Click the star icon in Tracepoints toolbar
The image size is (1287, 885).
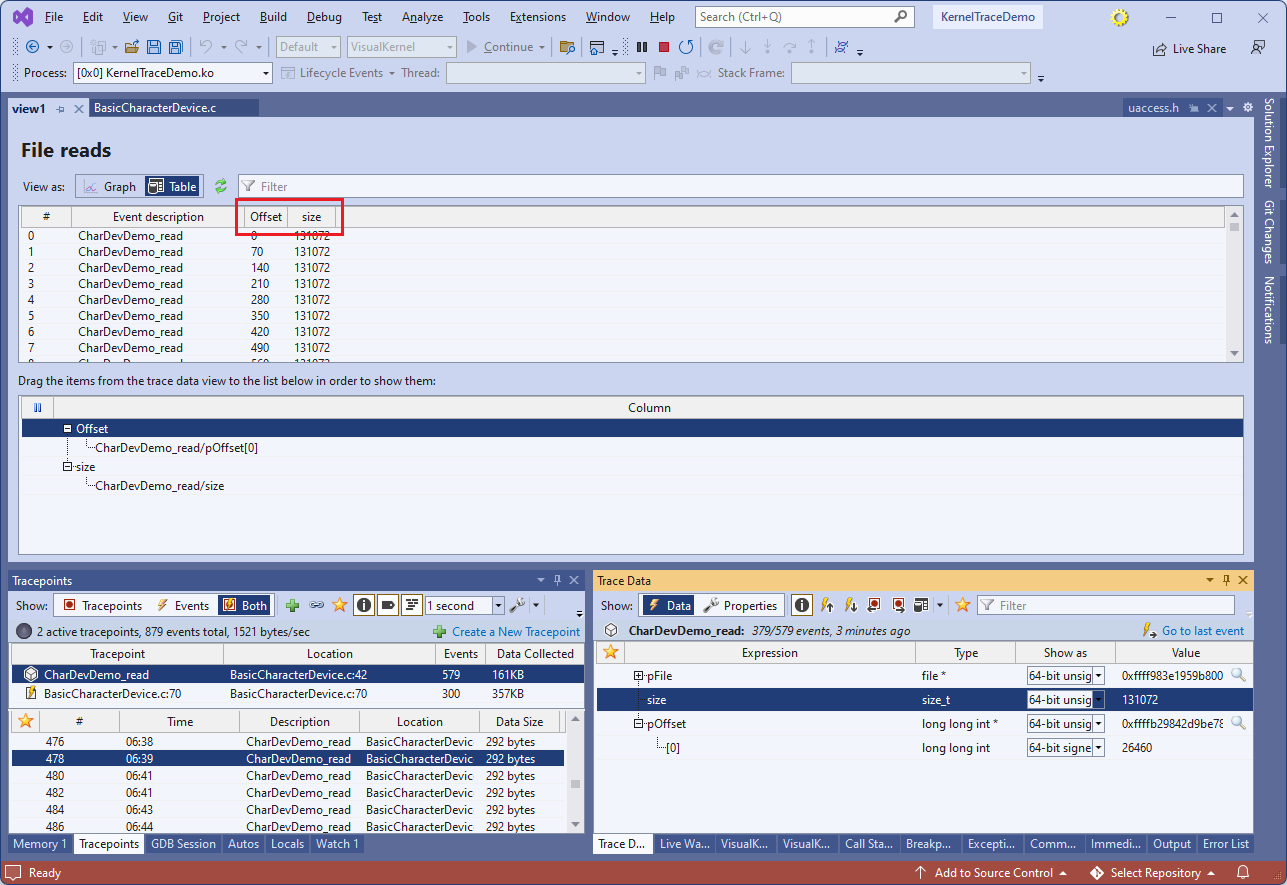(x=340, y=605)
